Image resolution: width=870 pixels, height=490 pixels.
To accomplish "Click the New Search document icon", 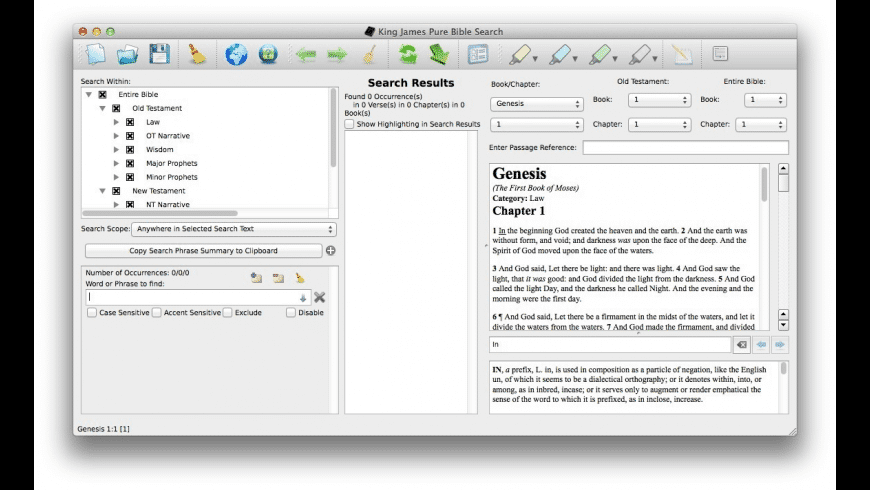I will pyautogui.click(x=95, y=54).
